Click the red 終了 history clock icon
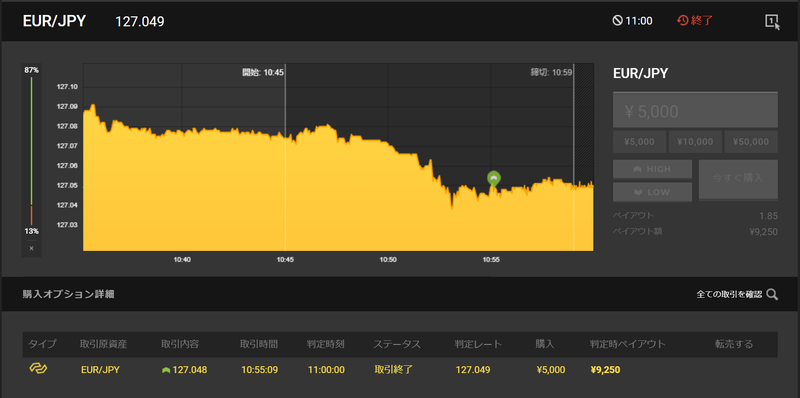 (683, 21)
